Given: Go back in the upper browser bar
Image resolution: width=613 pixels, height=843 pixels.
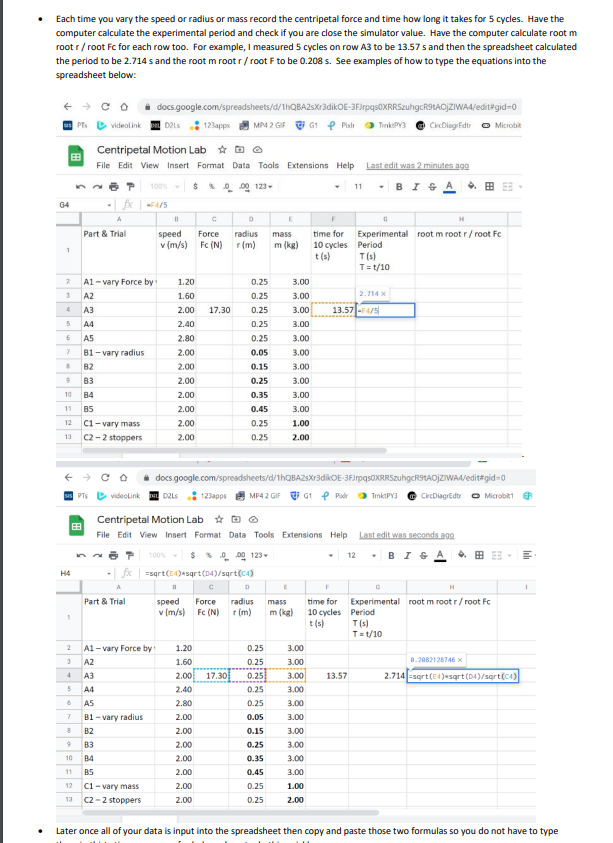Looking at the screenshot, I should [67, 106].
